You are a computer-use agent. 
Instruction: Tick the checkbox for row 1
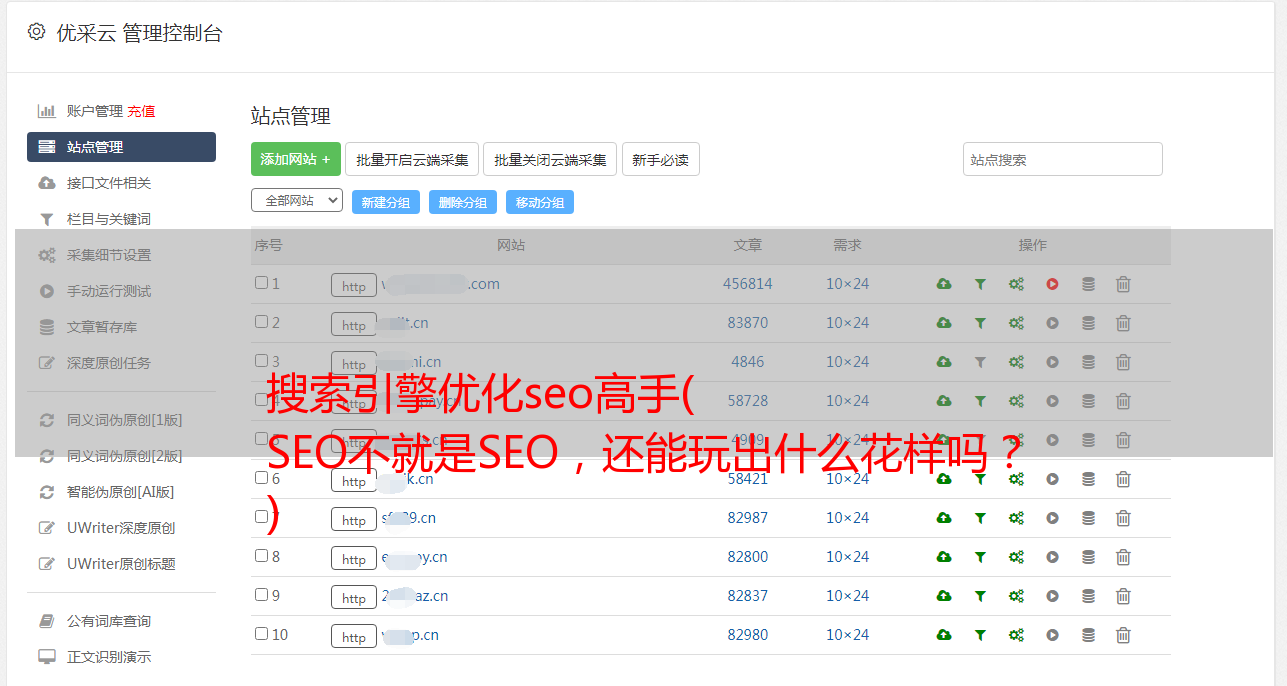[261, 283]
